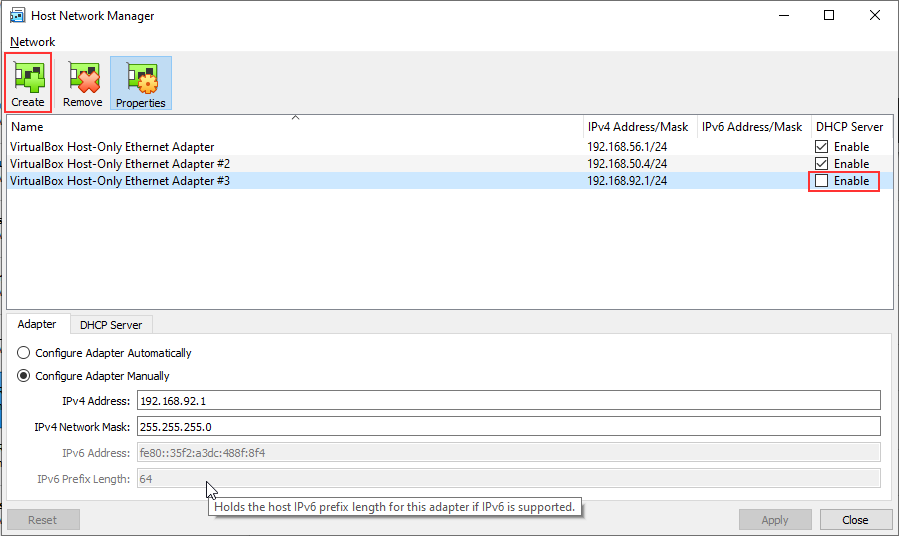The image size is (899, 536).
Task: Uncheck DHCP Enable for Adapter #2
Action: [822, 164]
